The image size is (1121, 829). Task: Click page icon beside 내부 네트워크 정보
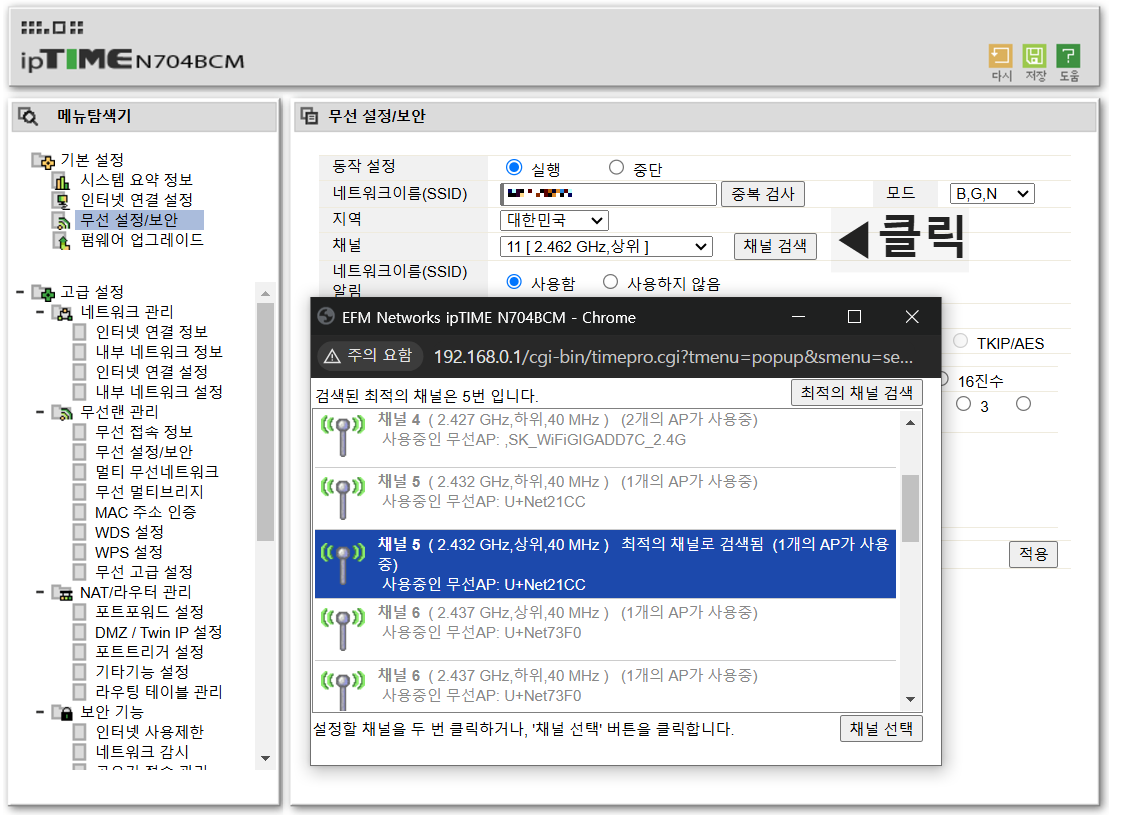(x=81, y=352)
